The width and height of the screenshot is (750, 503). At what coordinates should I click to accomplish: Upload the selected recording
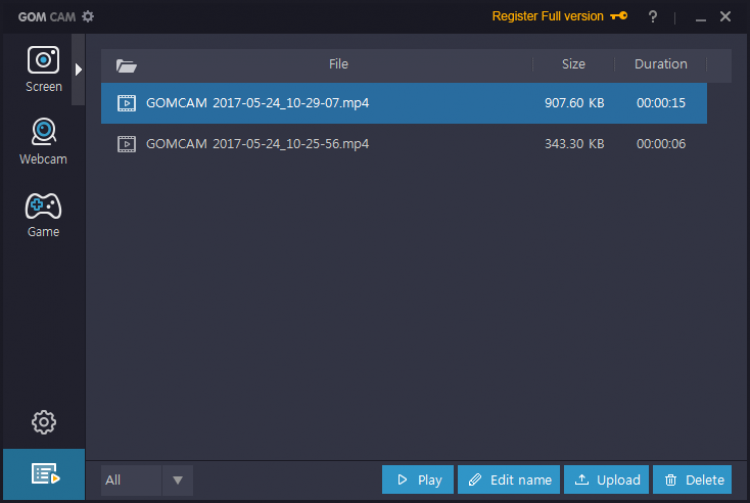607,480
